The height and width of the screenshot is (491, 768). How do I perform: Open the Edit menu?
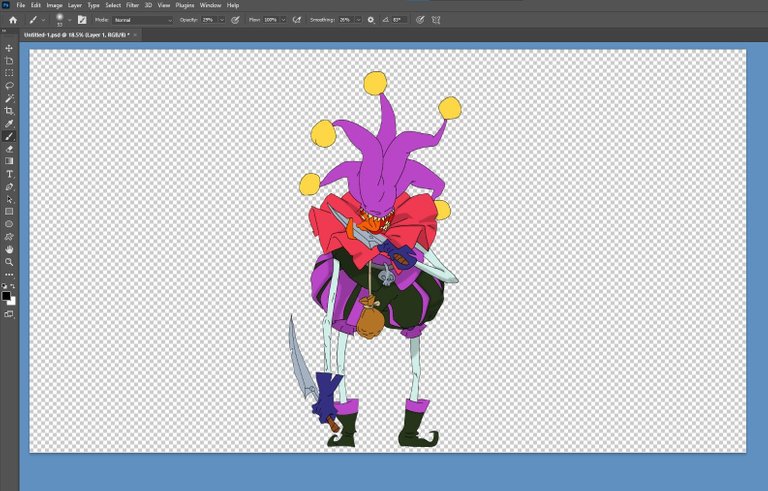[x=36, y=5]
